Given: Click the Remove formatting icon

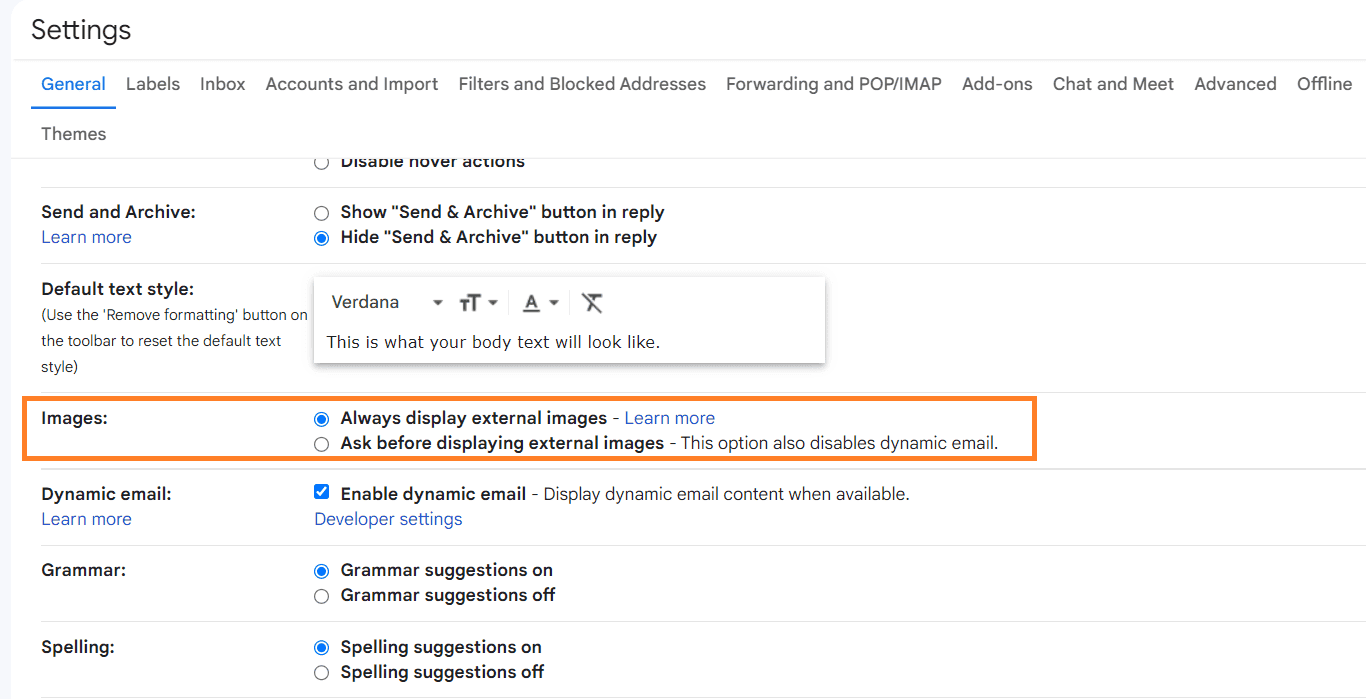Looking at the screenshot, I should 592,302.
